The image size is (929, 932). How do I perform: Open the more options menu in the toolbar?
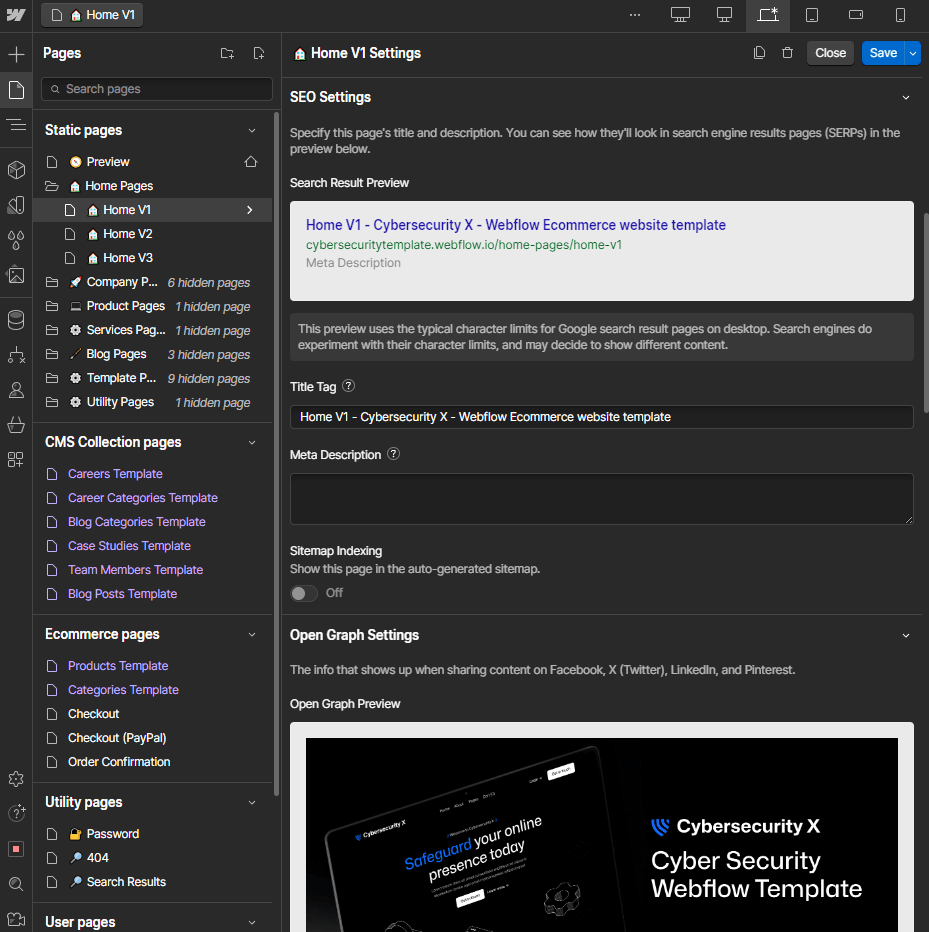click(634, 15)
